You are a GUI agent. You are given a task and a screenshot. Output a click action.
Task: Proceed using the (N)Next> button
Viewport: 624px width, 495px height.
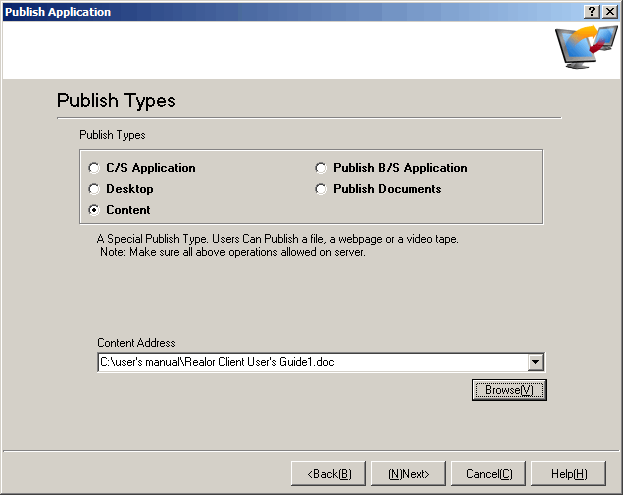click(x=408, y=473)
